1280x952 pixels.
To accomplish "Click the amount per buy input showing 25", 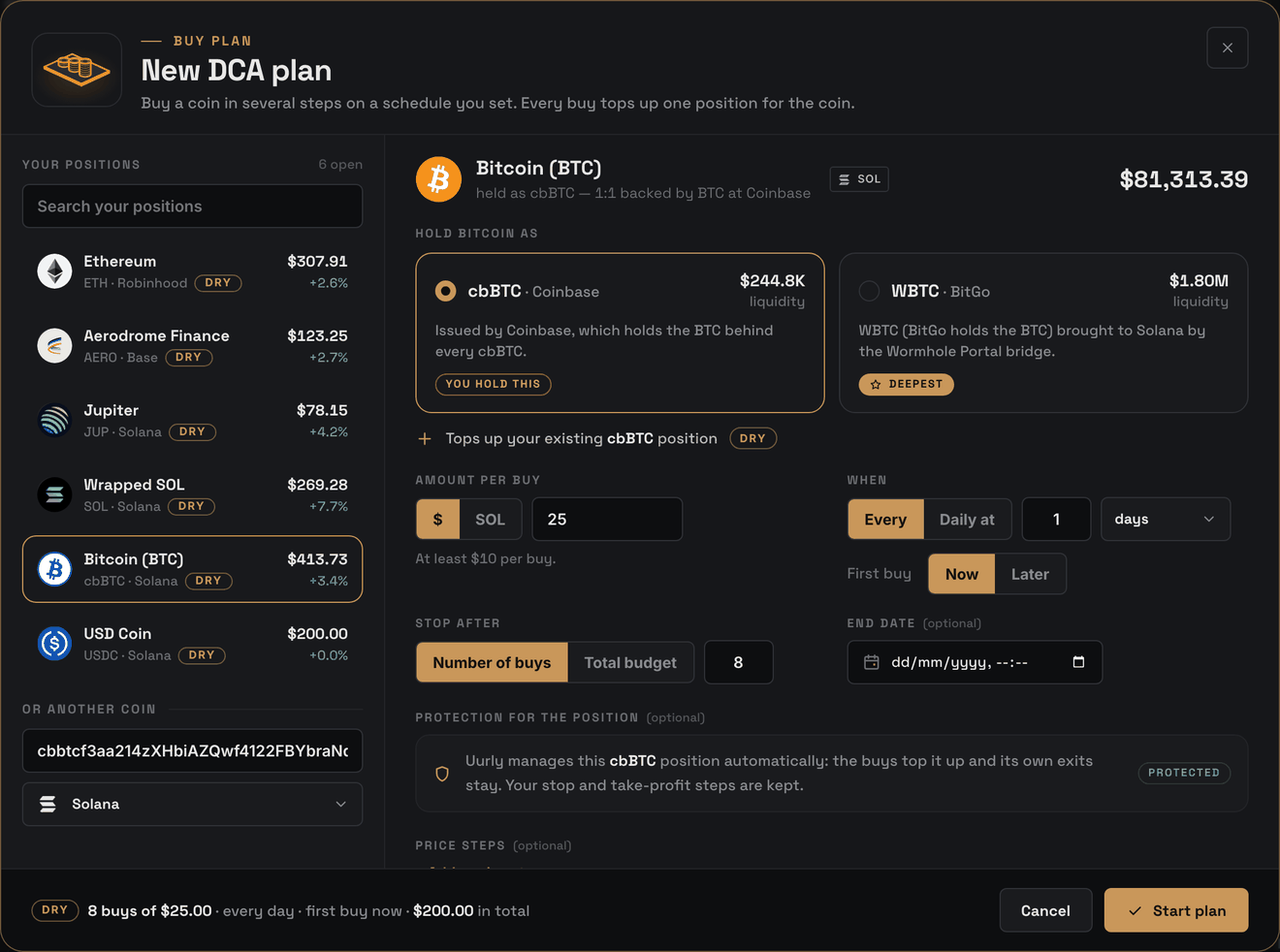I will [607, 520].
